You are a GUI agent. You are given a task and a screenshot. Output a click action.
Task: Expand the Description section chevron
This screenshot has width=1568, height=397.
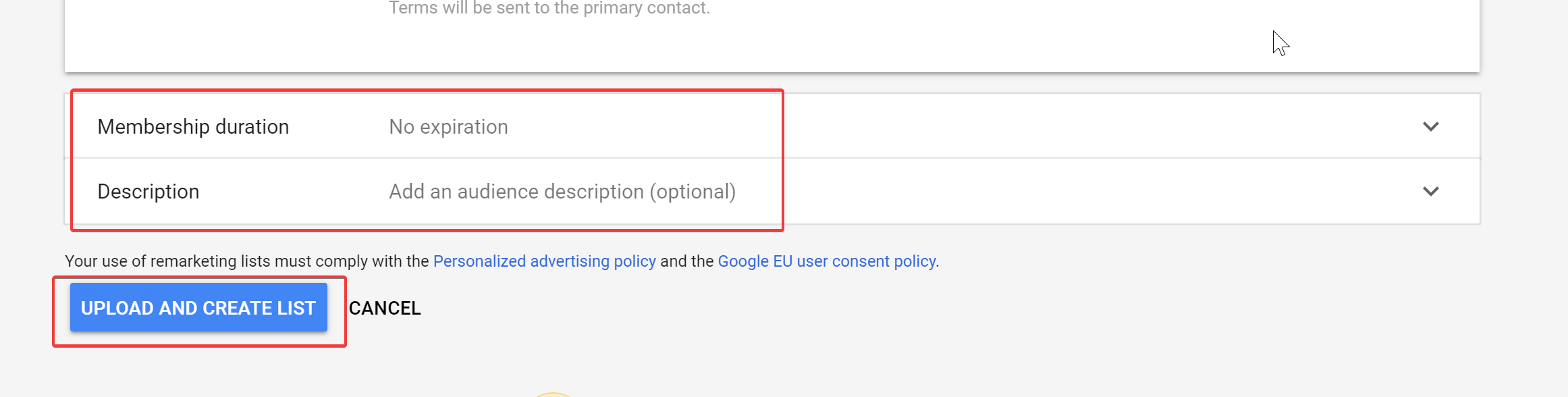coord(1430,191)
